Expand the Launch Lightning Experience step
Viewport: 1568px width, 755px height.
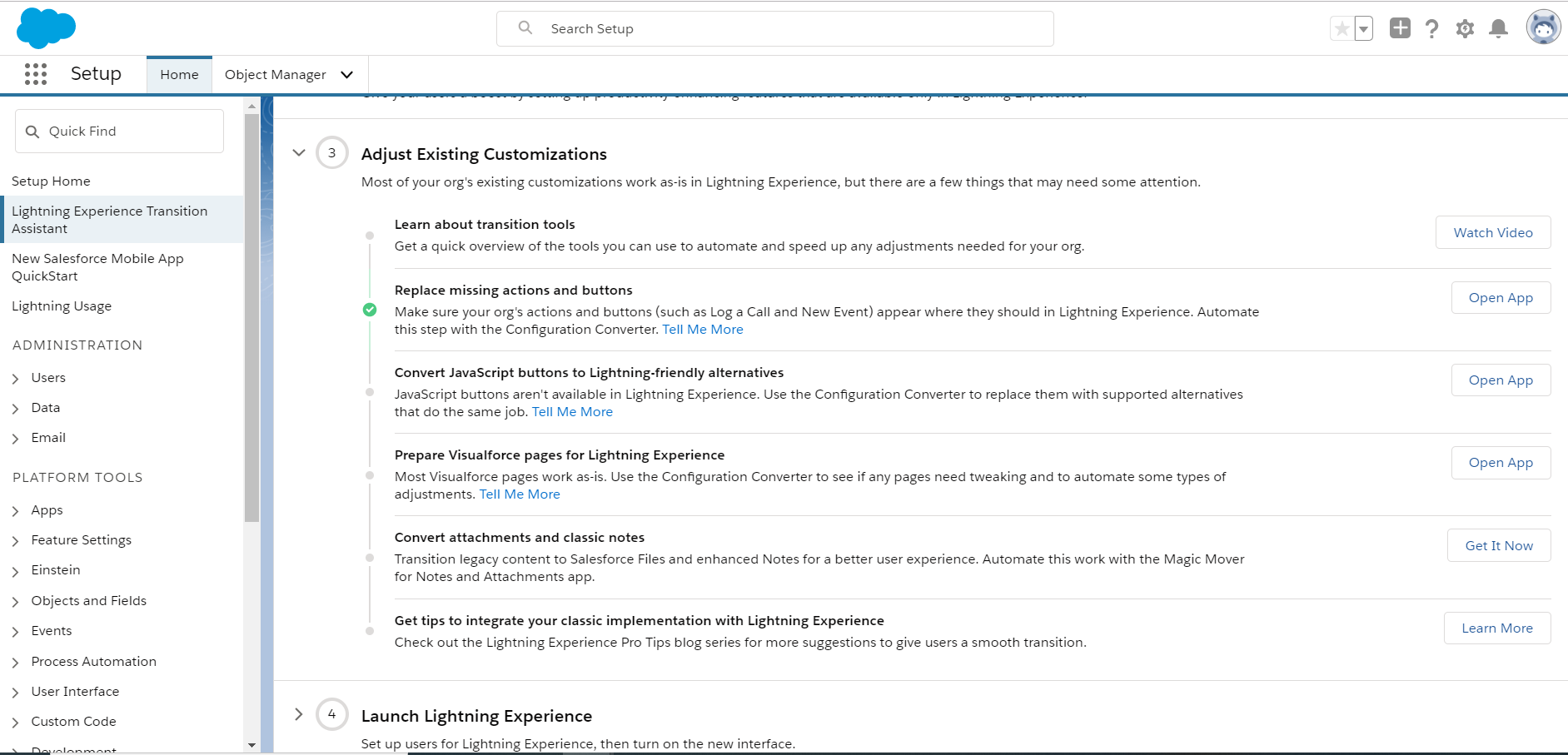coord(299,714)
